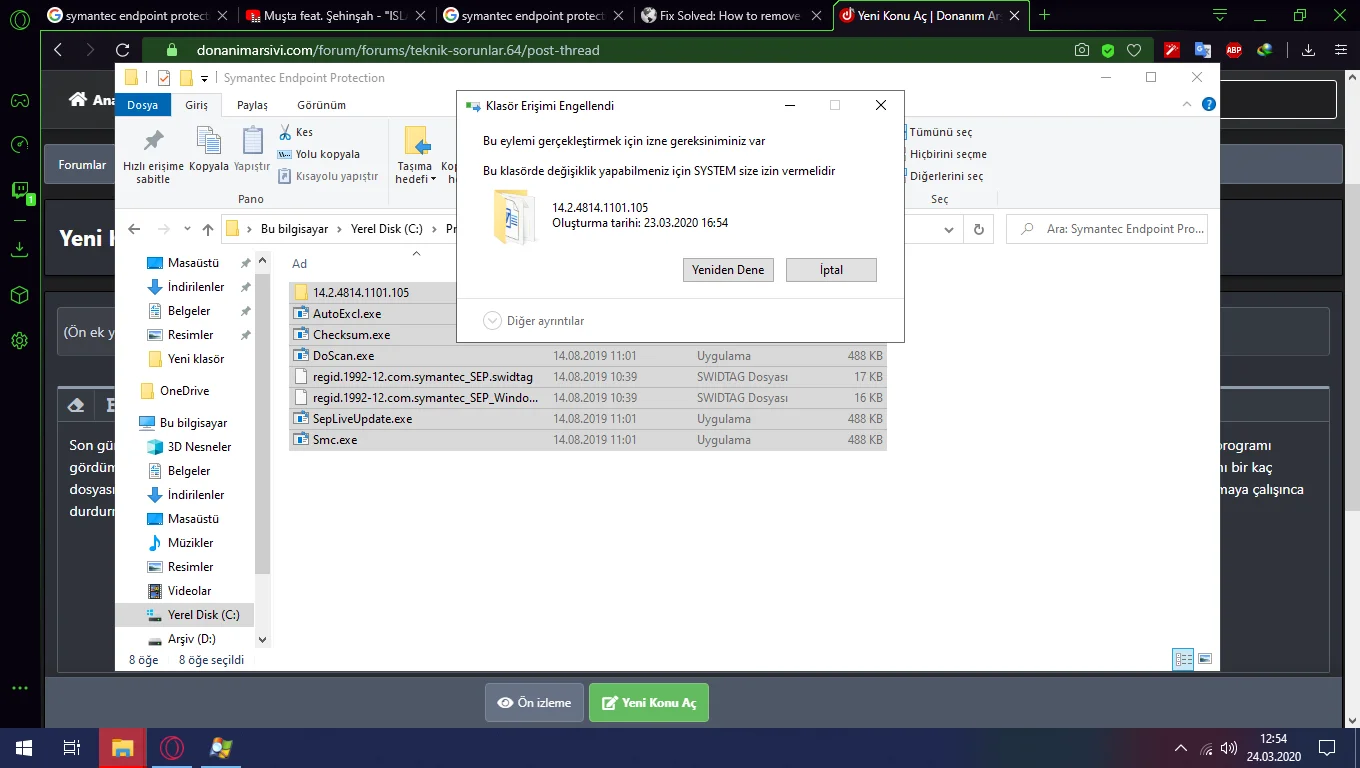Click the Ön izleme preview button

pyautogui.click(x=535, y=703)
